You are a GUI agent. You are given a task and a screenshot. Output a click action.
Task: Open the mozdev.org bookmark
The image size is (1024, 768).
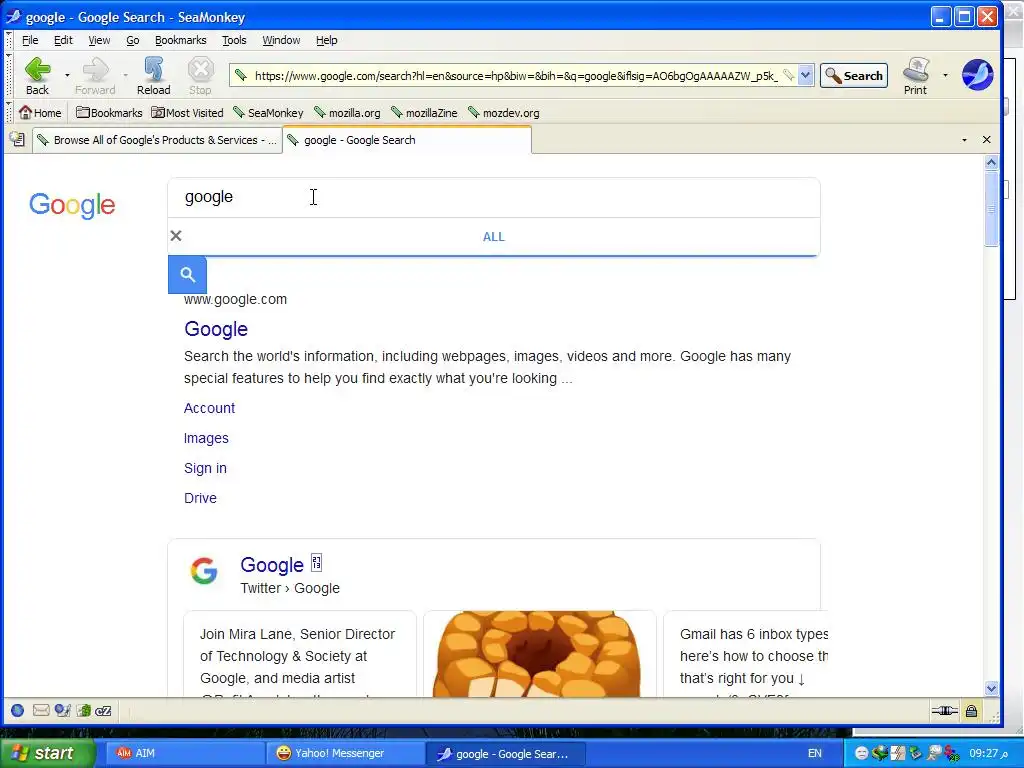(504, 112)
